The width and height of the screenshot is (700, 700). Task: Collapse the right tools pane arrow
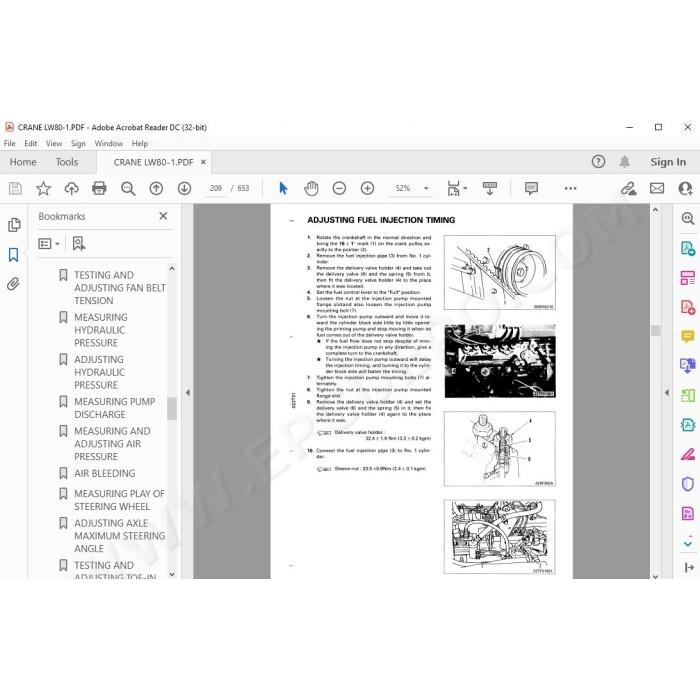pyautogui.click(x=667, y=393)
